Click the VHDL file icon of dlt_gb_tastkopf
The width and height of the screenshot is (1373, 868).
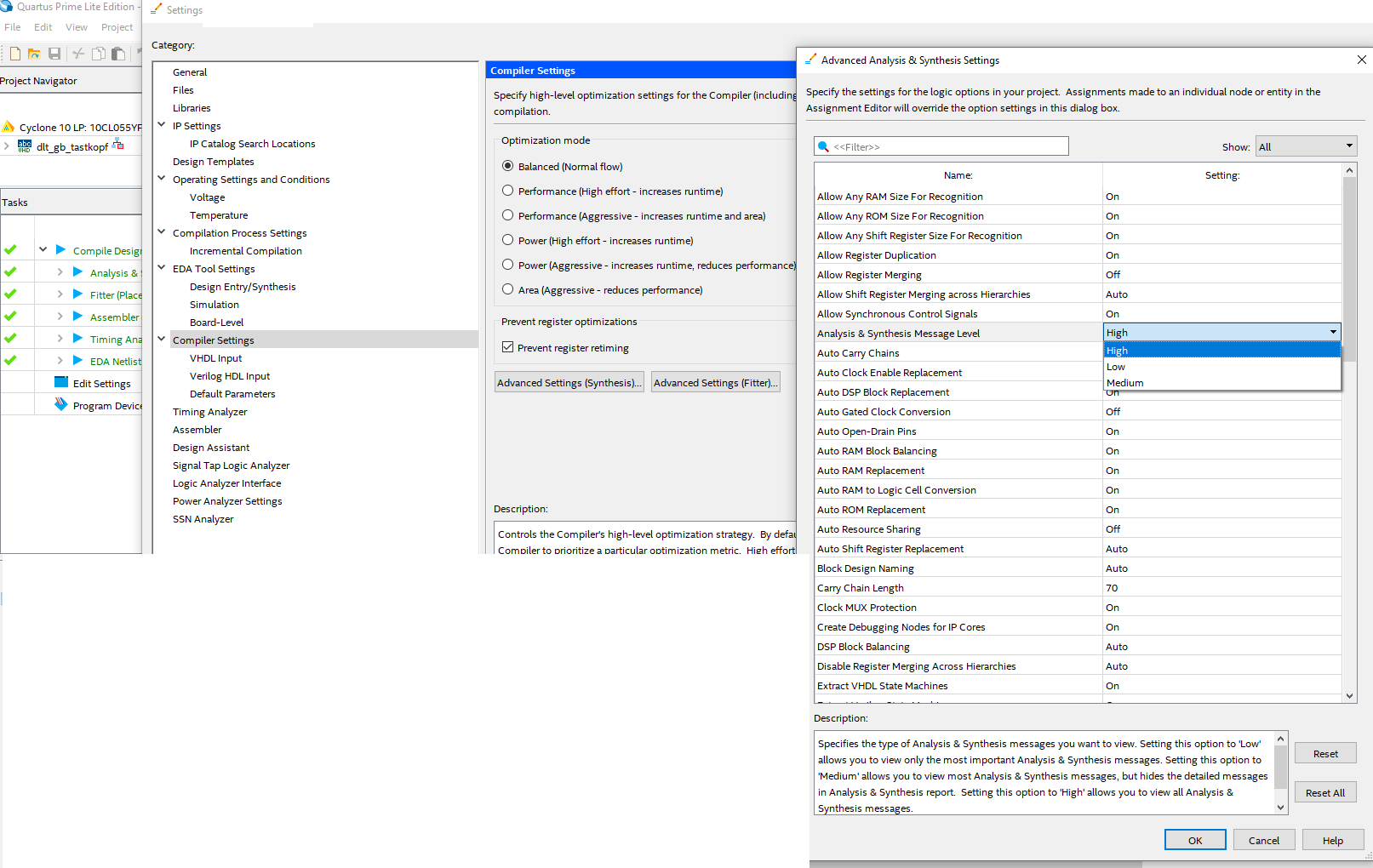(25, 146)
